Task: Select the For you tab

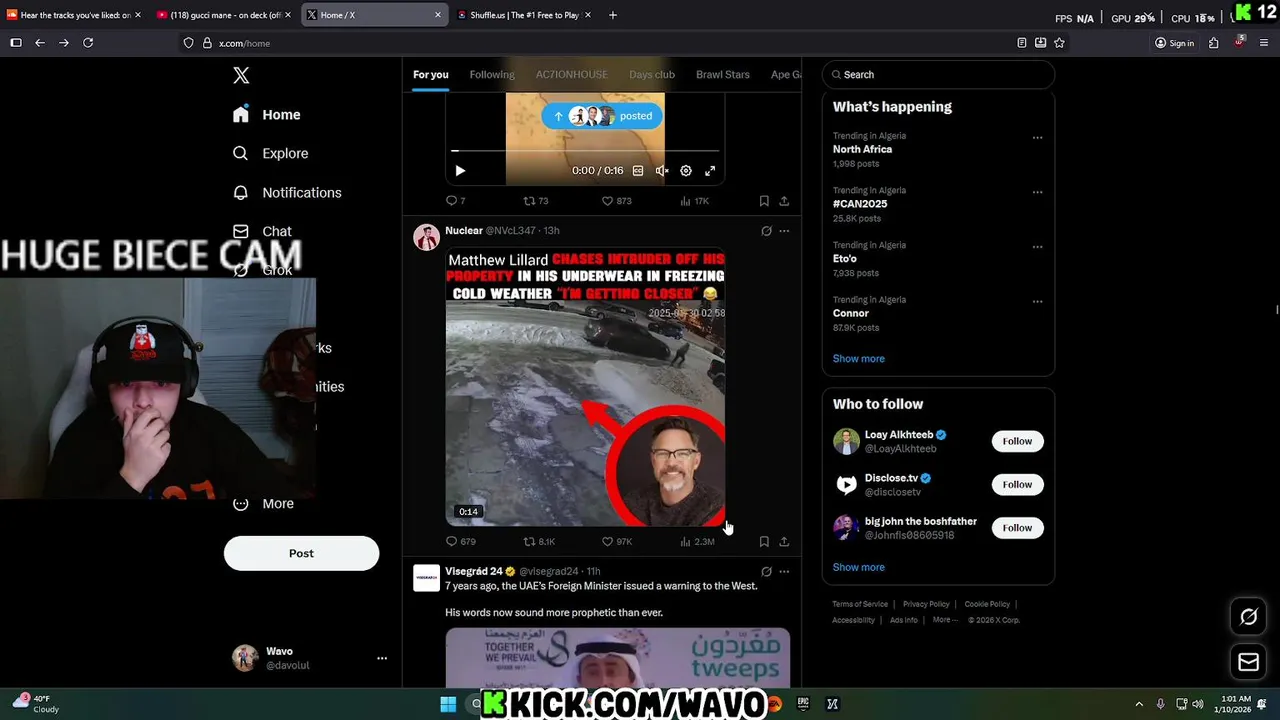Action: 431,75
